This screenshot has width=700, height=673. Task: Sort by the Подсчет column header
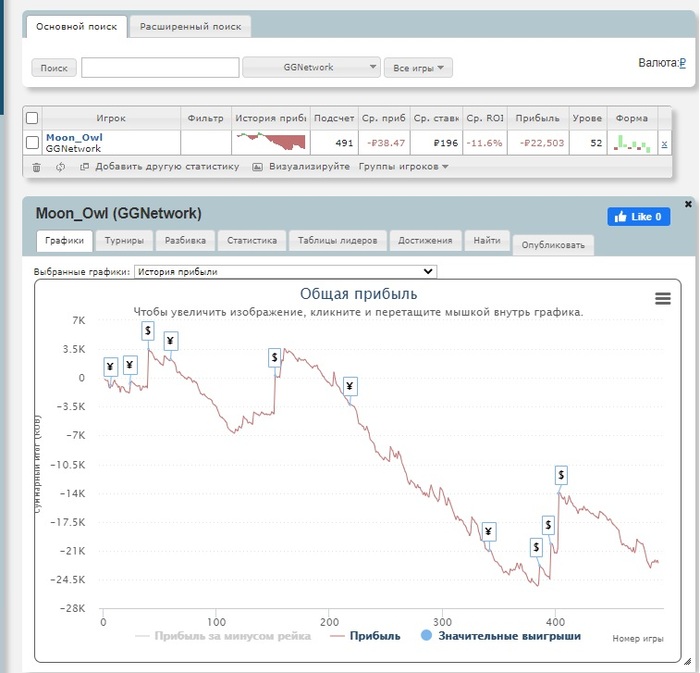tap(334, 118)
